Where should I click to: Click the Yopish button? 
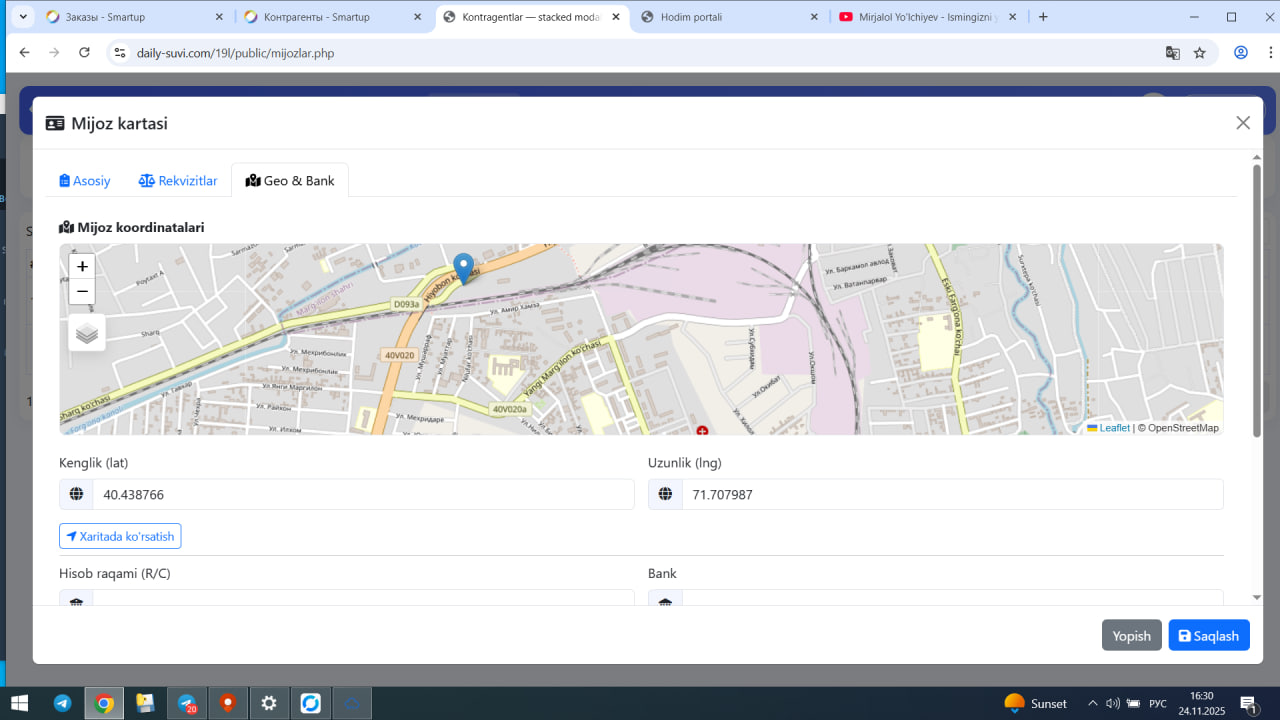coord(1132,636)
